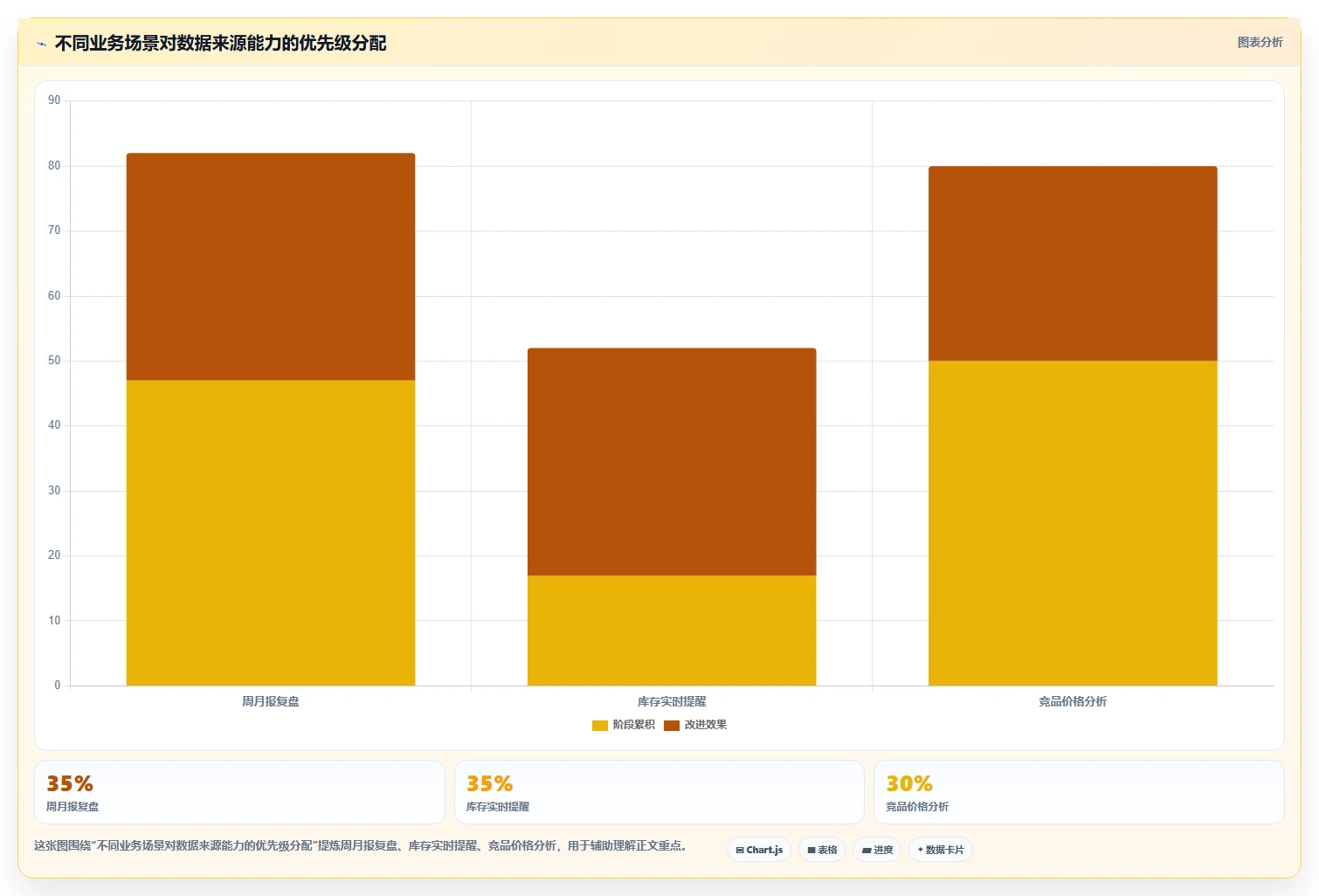Toggle the 阶段累积 legend item
The width and height of the screenshot is (1319, 896).
(x=623, y=725)
